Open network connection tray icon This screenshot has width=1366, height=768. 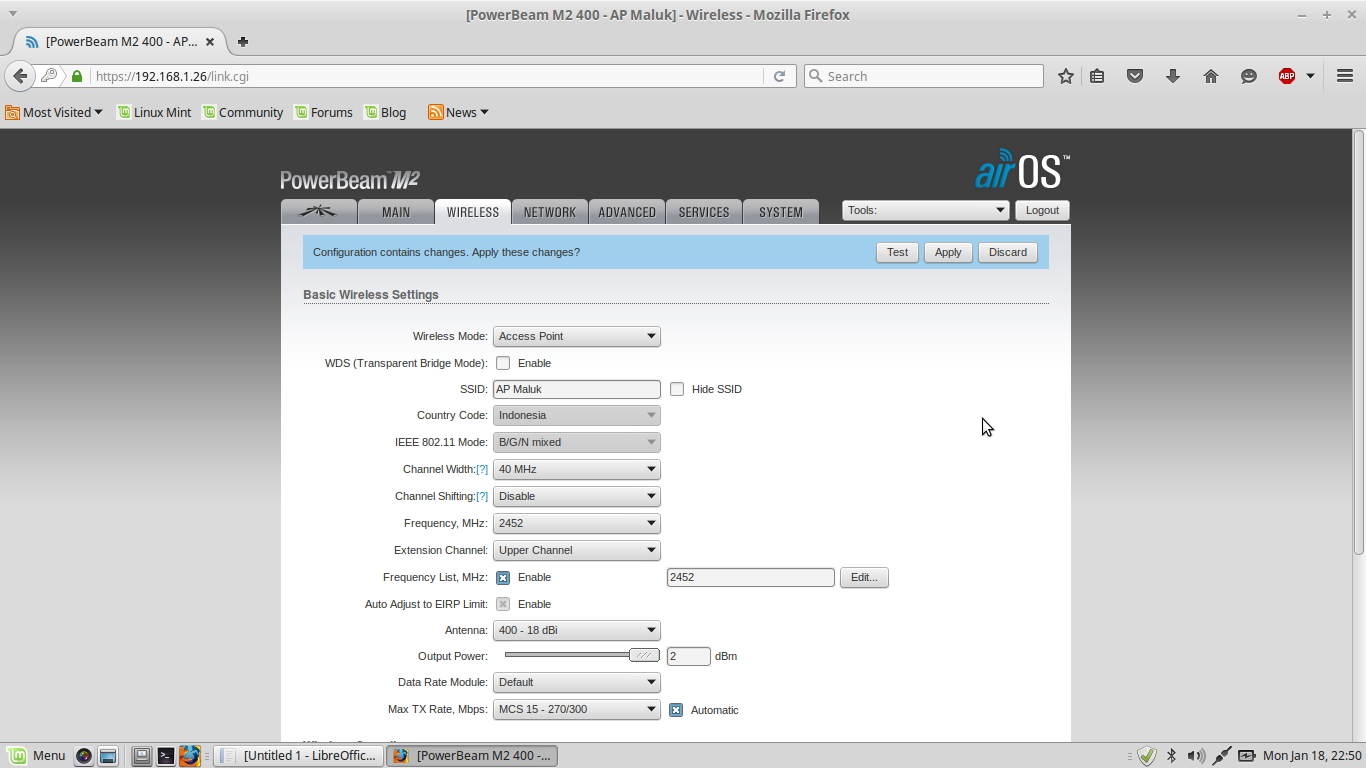pyautogui.click(x=1222, y=756)
